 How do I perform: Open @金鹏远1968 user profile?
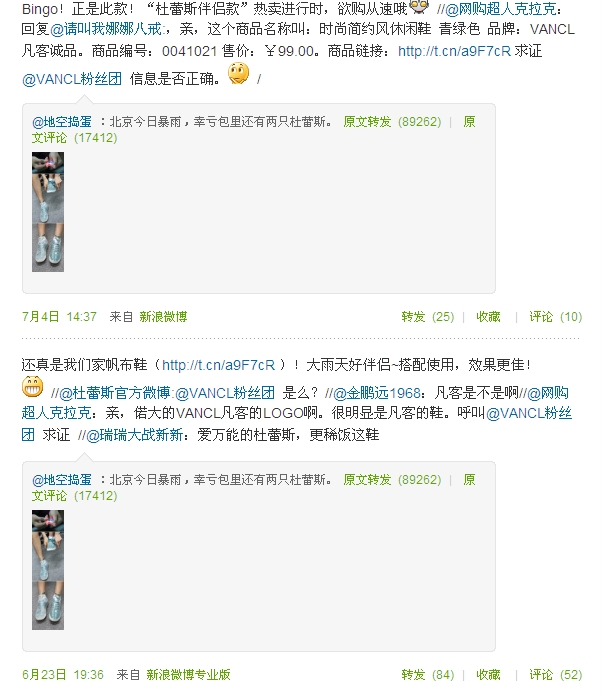377,393
